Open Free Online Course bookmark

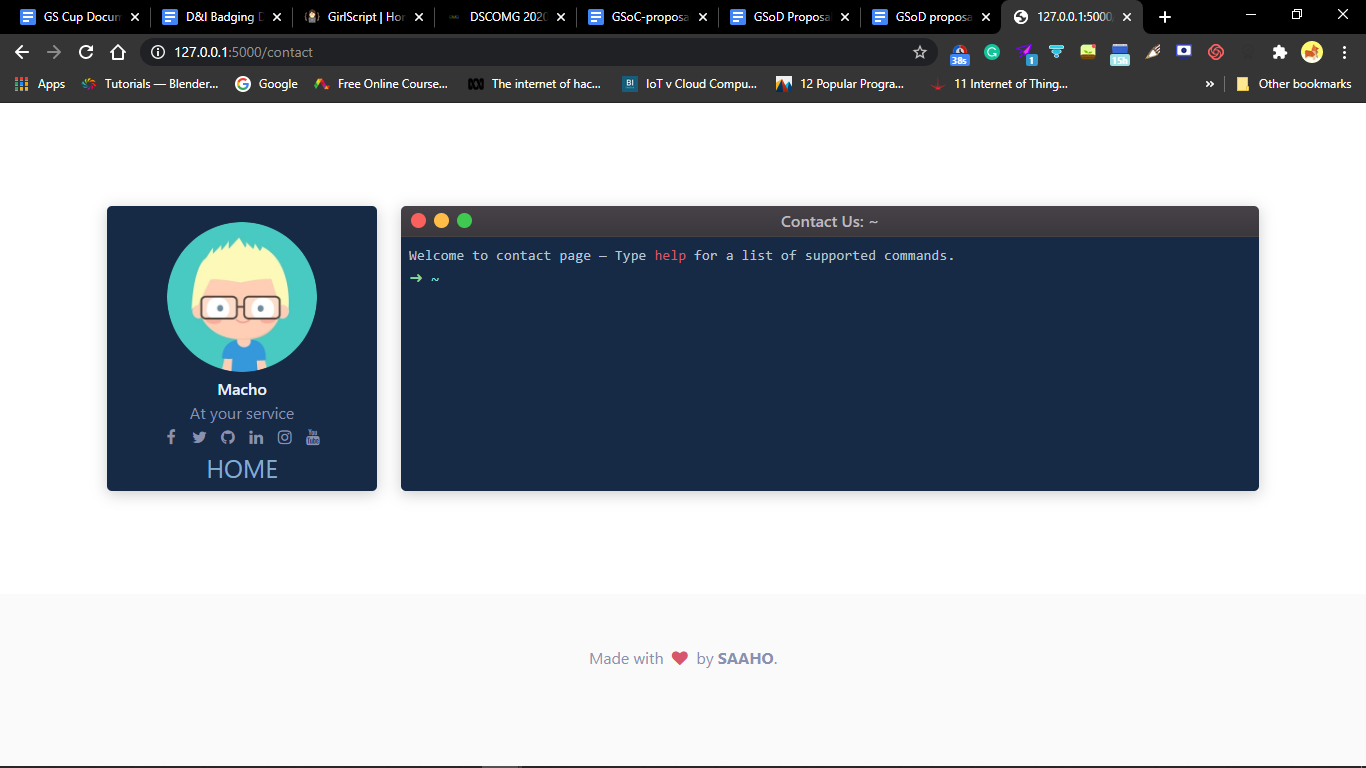coord(381,84)
